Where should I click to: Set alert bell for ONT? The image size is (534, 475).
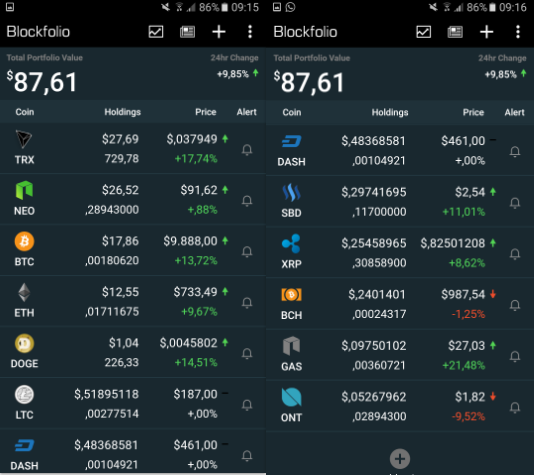pos(515,407)
